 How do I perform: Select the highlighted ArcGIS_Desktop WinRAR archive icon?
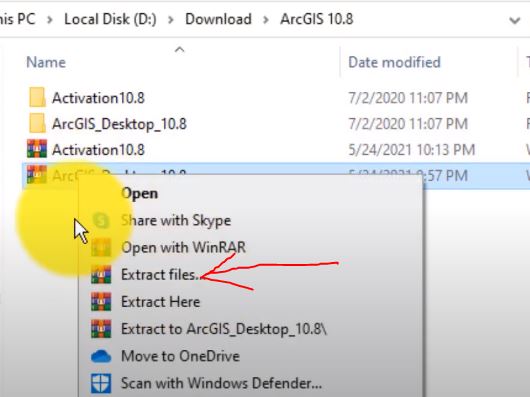click(x=37, y=175)
